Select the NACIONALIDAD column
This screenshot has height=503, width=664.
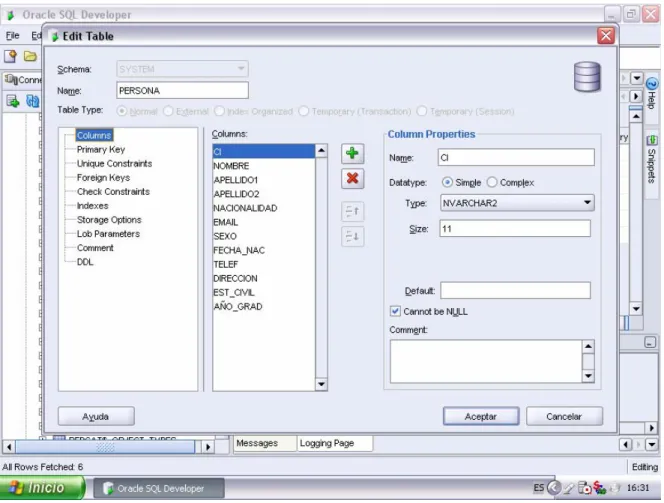click(264, 208)
